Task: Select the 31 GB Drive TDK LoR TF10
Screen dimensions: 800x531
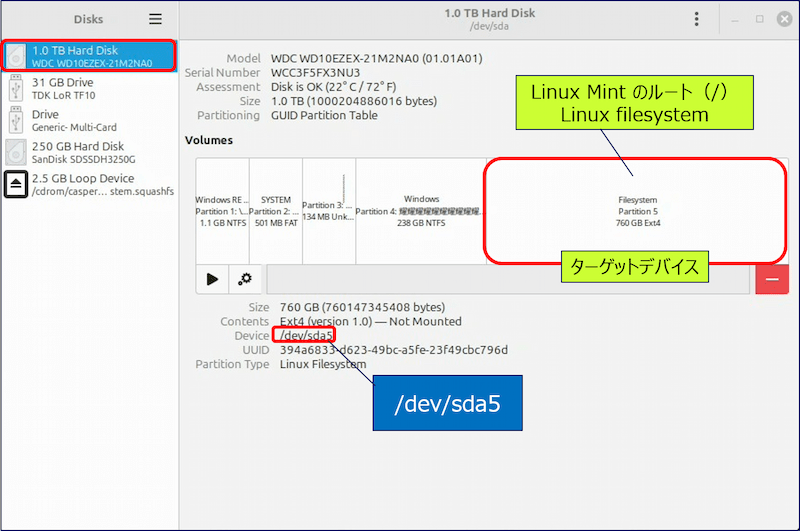Action: (x=89, y=88)
